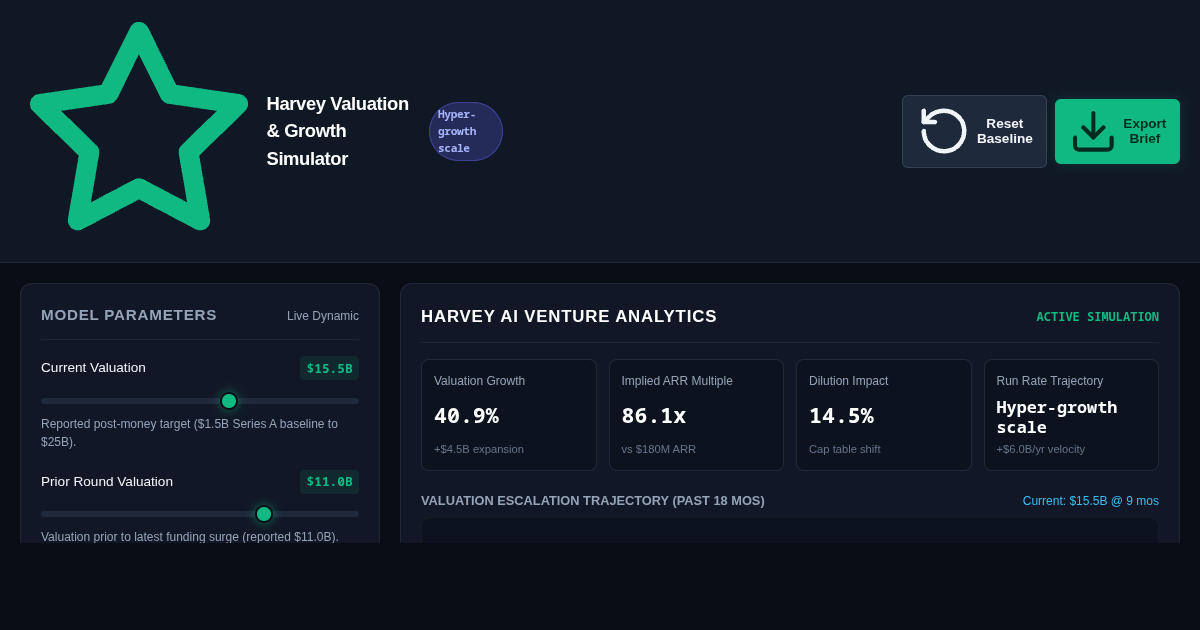Screen dimensions: 1200x630
Task: Click the Current Valuation label
Action: [x=93, y=368]
